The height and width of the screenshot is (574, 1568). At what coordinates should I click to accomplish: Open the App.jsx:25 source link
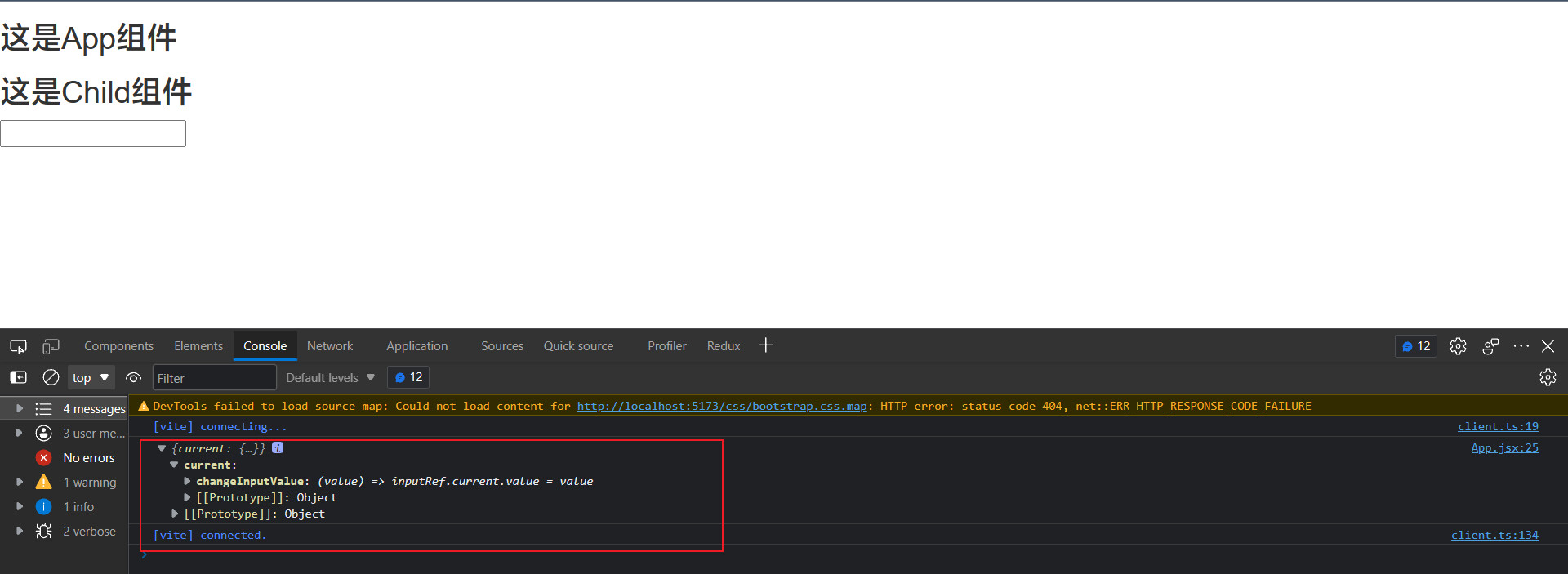point(1504,447)
